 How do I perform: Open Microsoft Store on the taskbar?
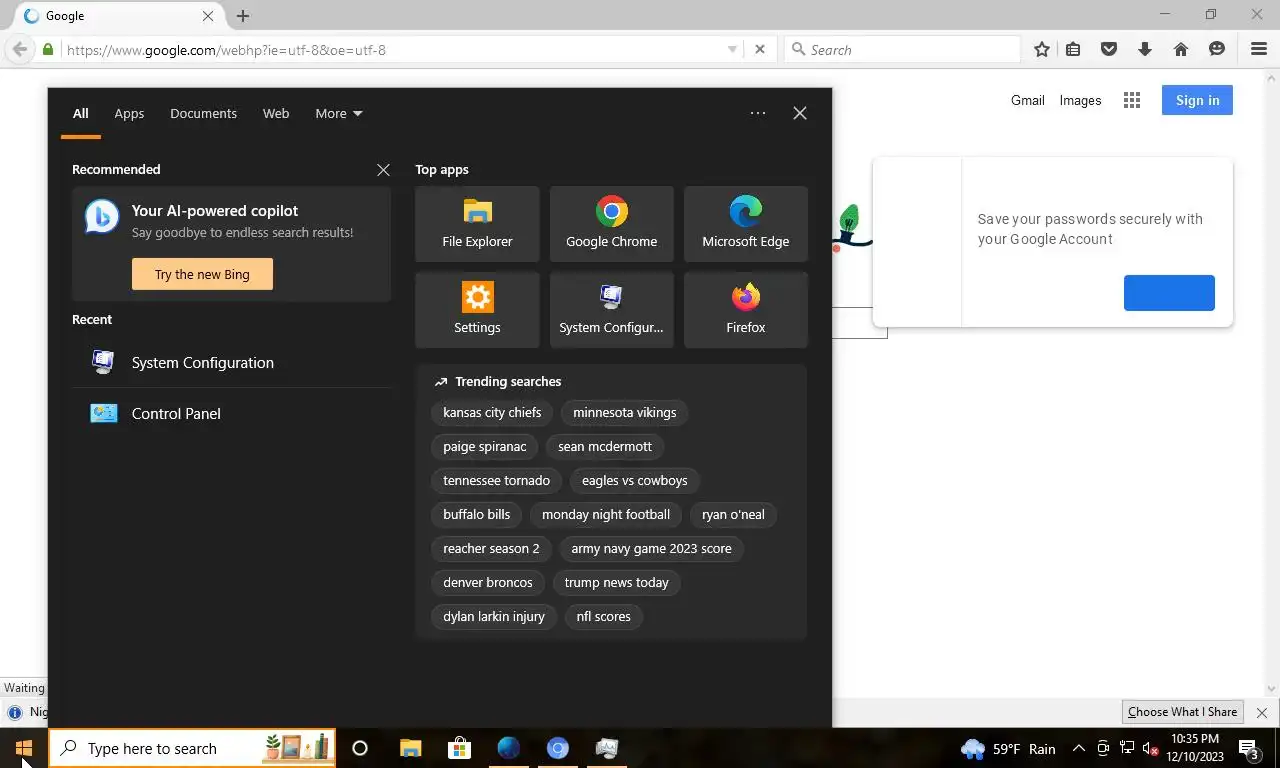pyautogui.click(x=459, y=748)
